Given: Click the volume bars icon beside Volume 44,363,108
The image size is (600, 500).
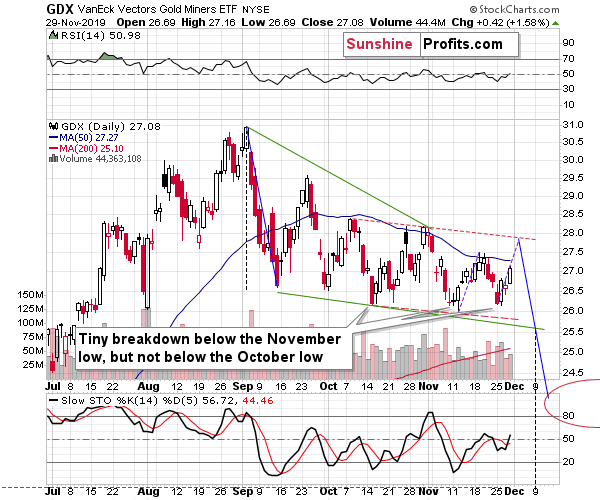Looking at the screenshot, I should (53, 158).
